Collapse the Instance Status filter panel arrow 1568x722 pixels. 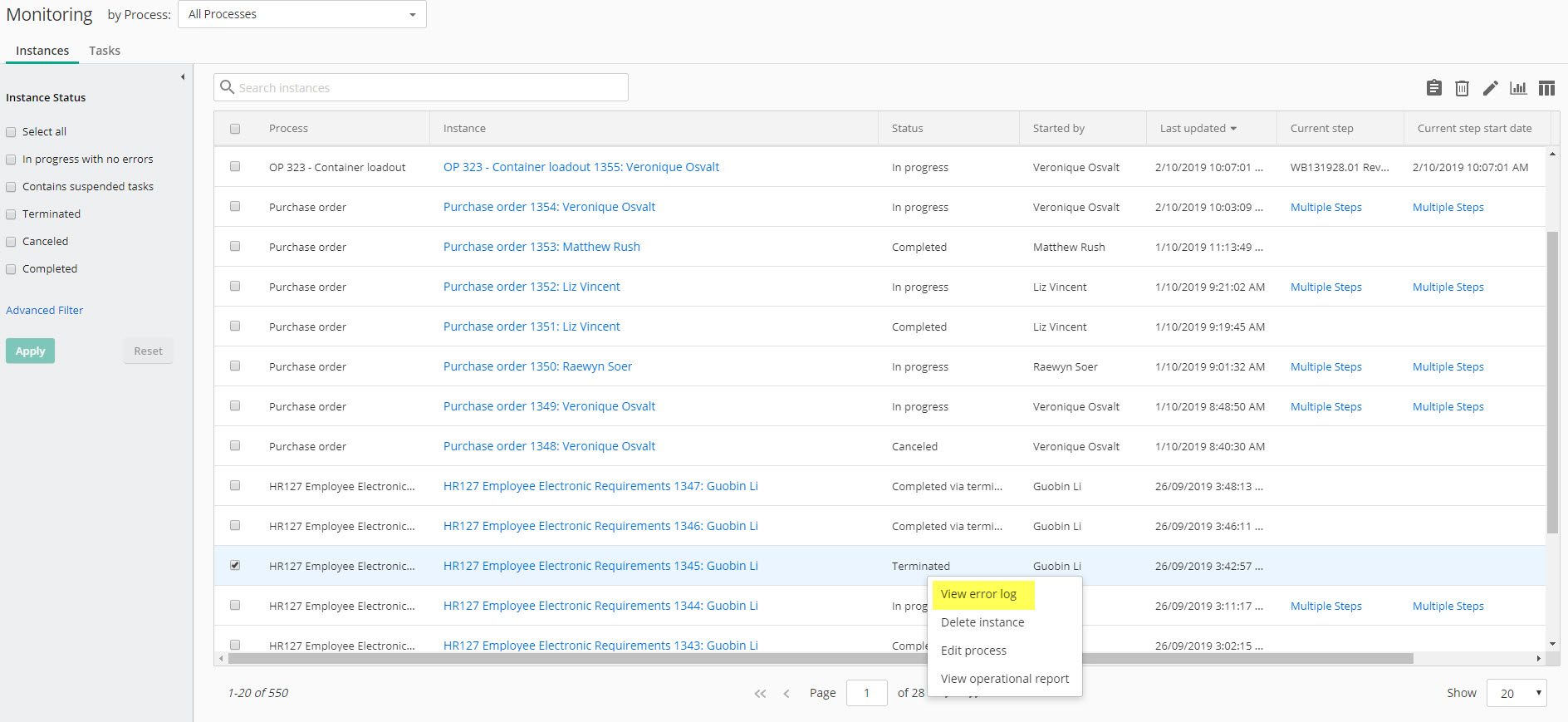pyautogui.click(x=183, y=77)
